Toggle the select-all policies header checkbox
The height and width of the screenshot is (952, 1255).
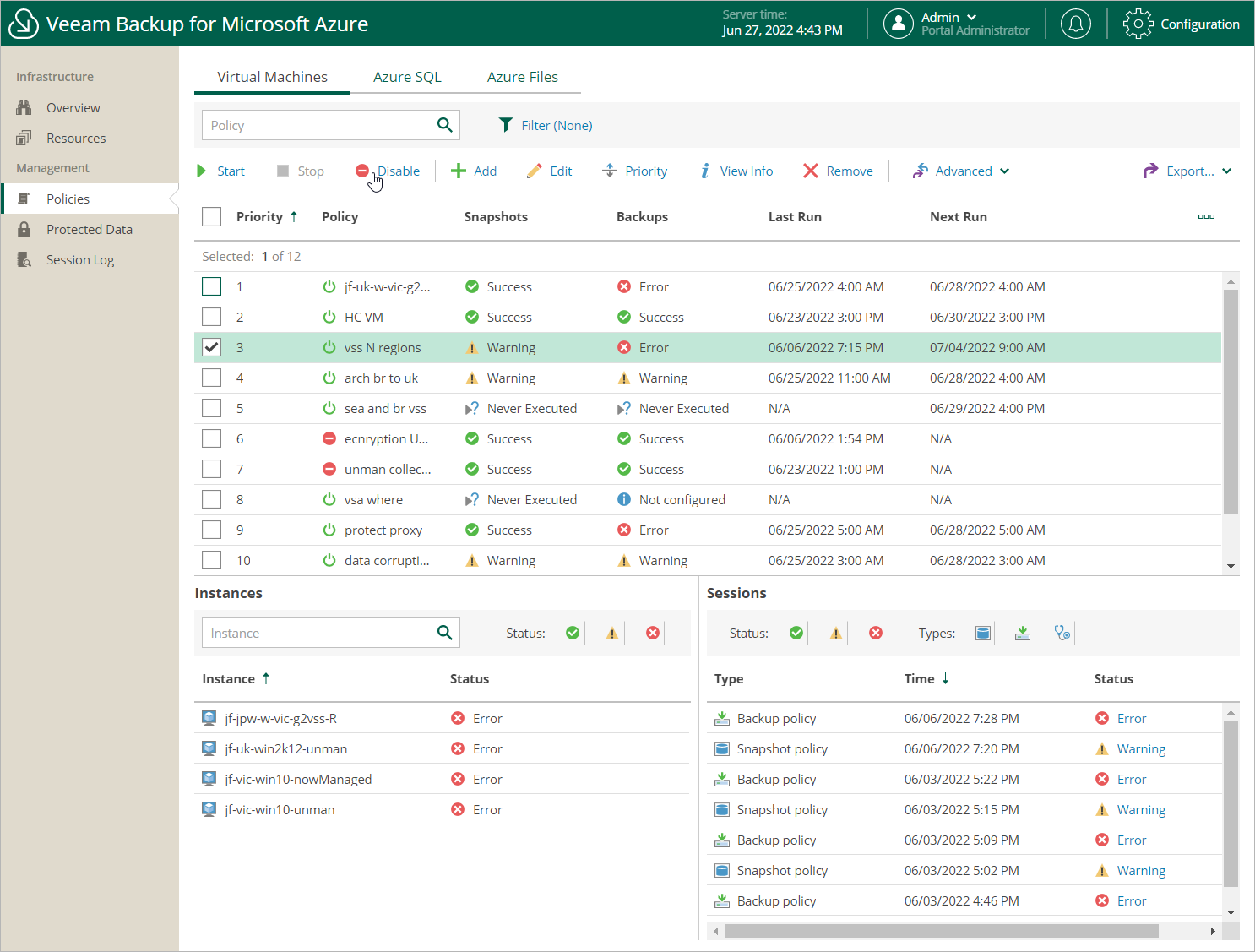pyautogui.click(x=212, y=217)
